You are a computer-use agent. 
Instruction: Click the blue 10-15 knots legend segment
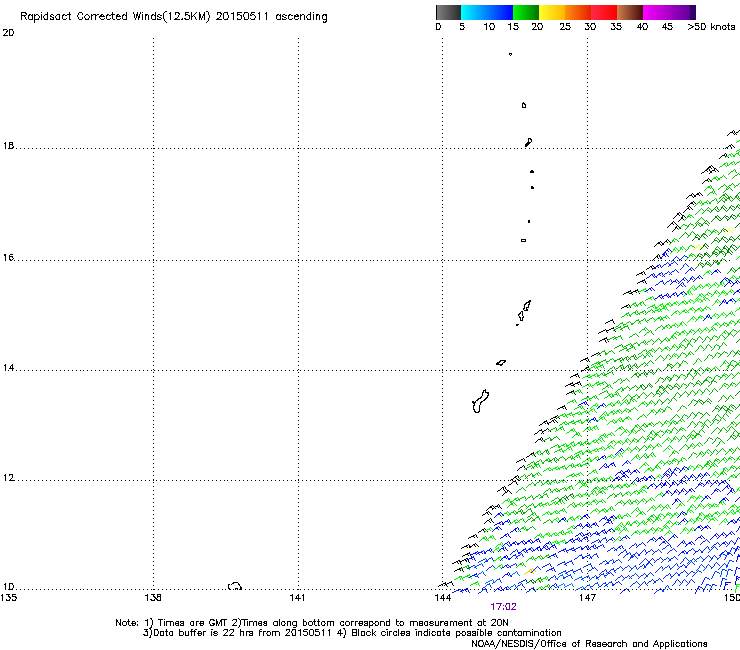point(500,12)
